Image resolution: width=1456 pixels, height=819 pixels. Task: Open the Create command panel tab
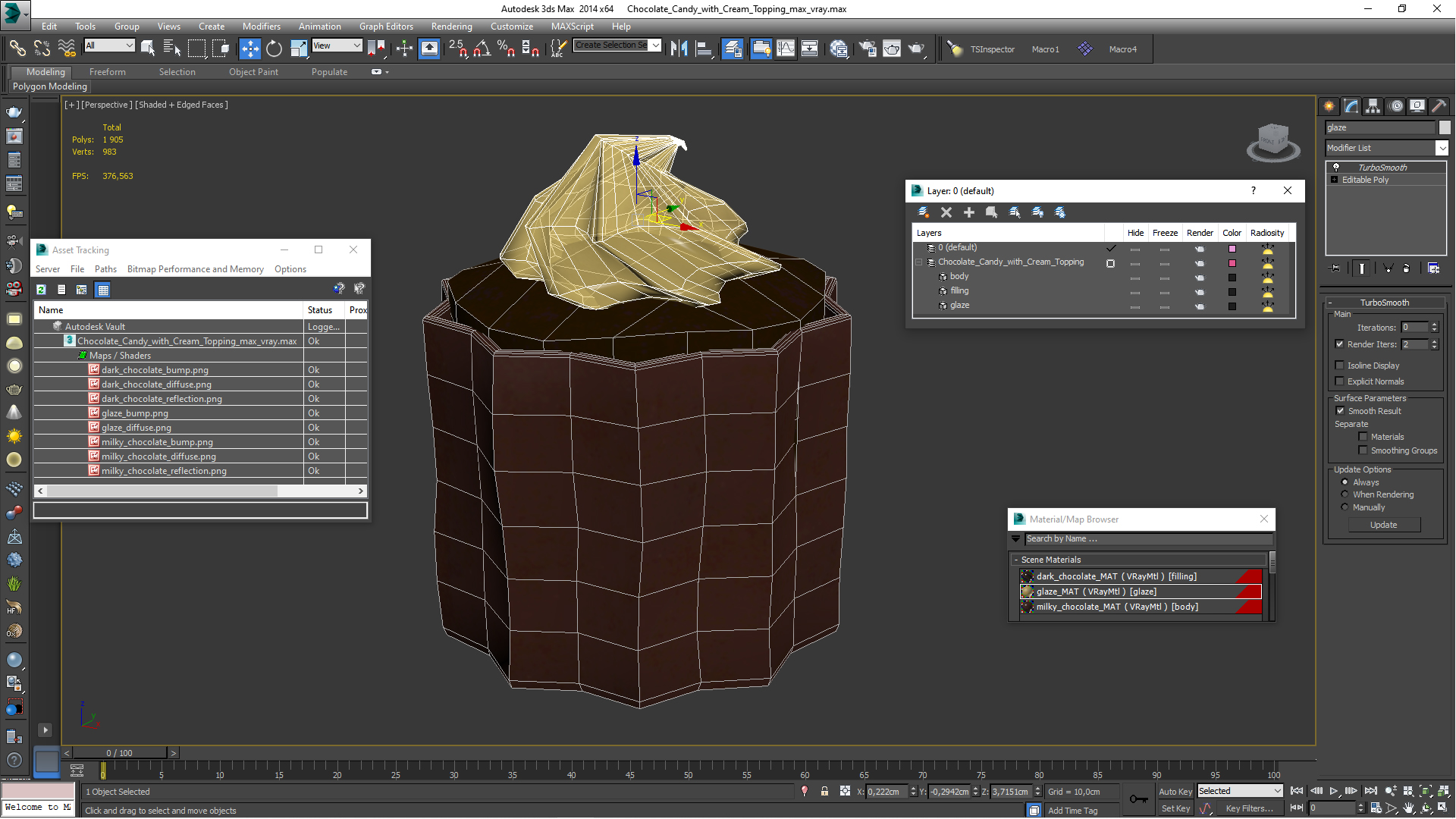pos(1329,106)
